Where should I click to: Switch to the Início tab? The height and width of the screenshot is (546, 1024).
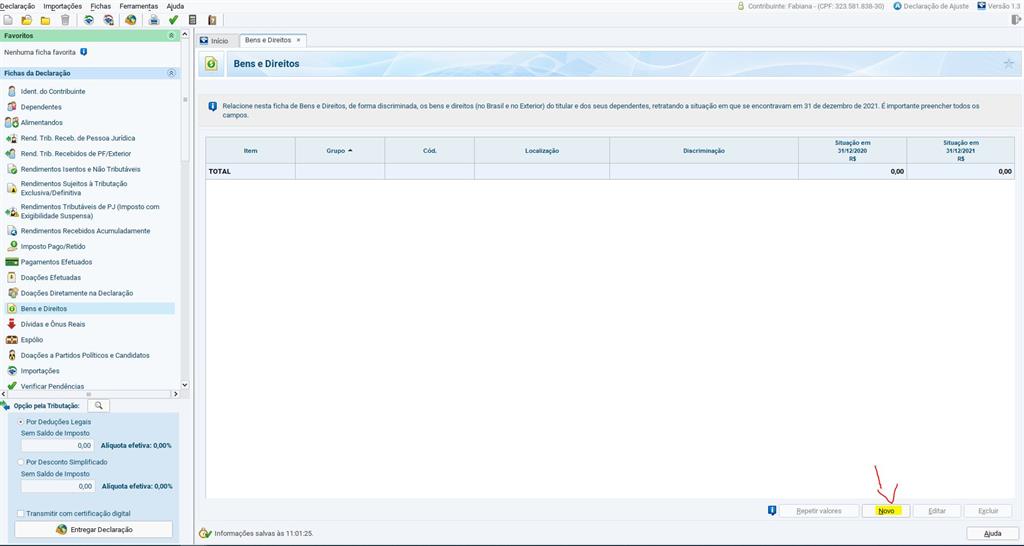(215, 40)
